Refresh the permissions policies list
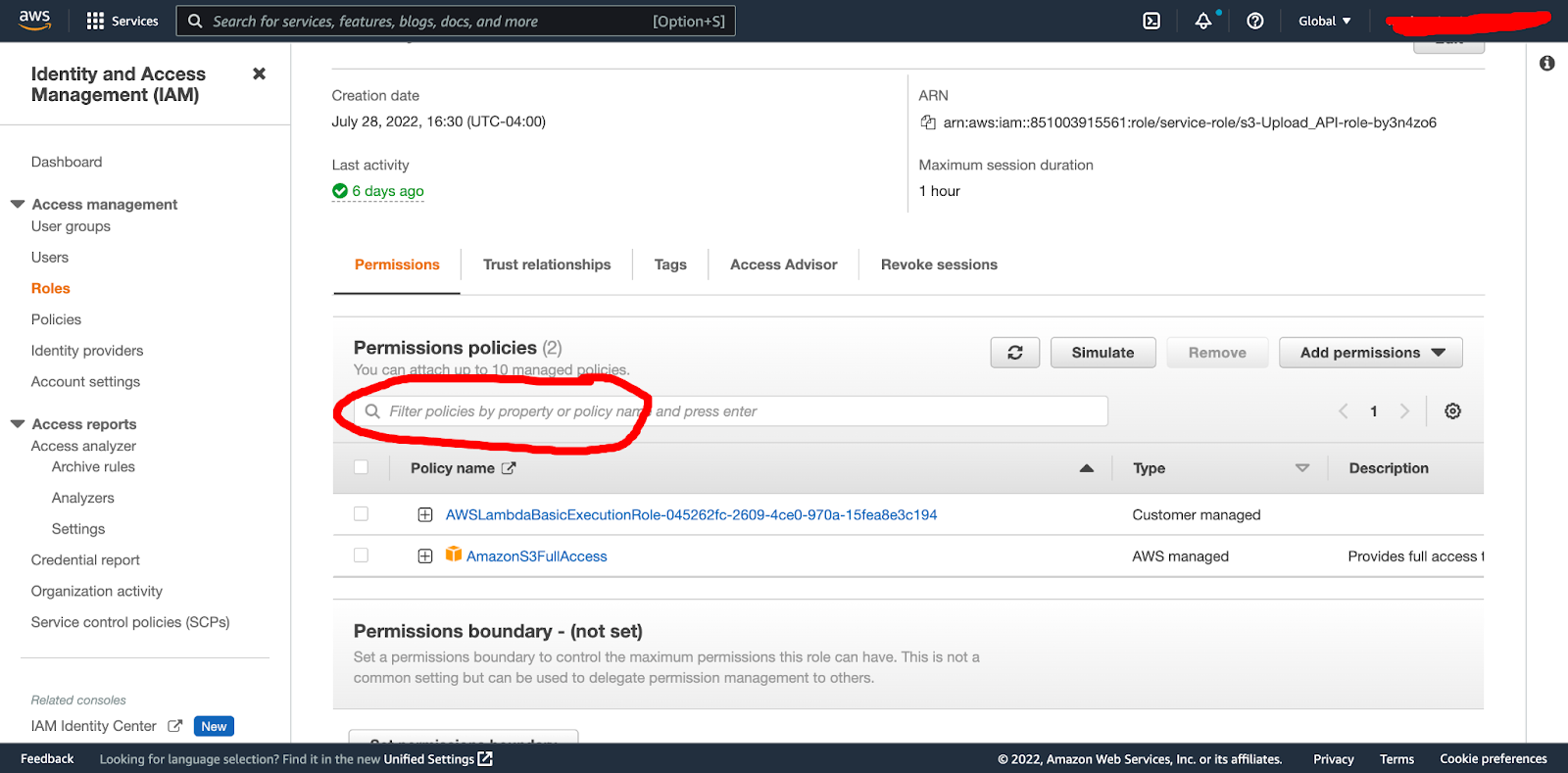Image resolution: width=1568 pixels, height=773 pixels. (x=1015, y=353)
